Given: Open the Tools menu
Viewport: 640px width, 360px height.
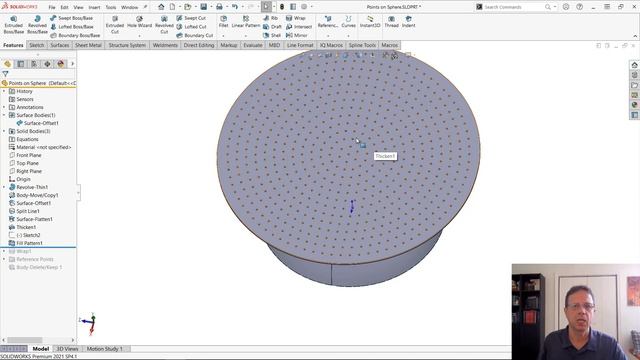Looking at the screenshot, I should coord(111,7).
